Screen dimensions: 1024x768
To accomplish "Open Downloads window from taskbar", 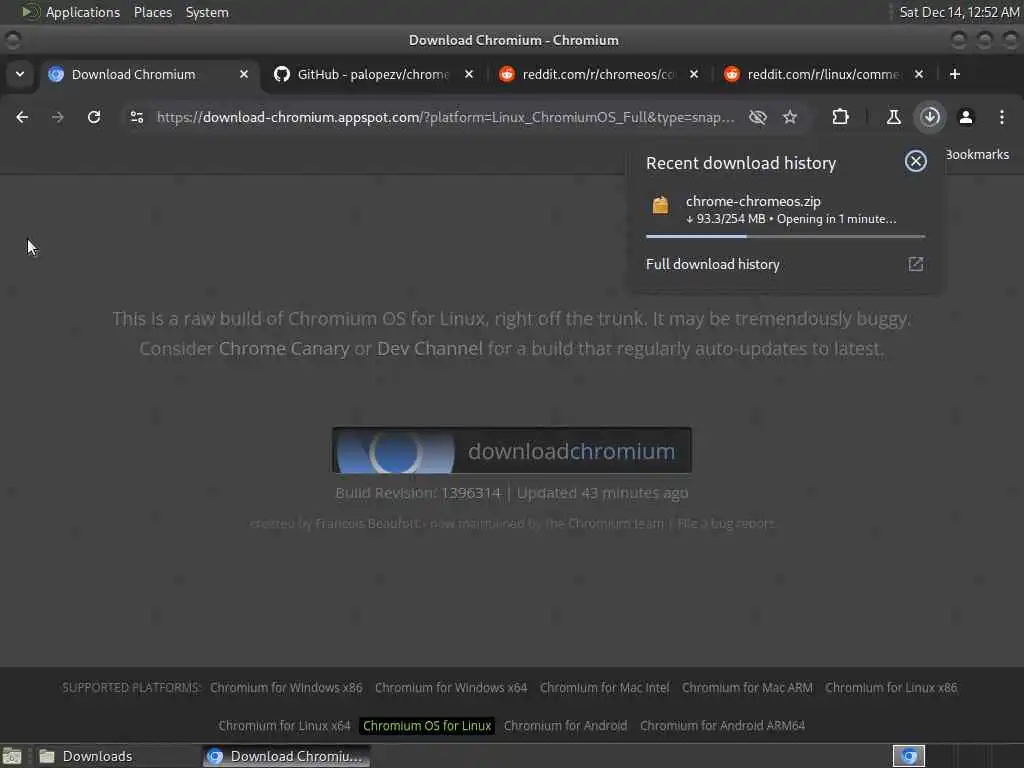I will [x=118, y=756].
